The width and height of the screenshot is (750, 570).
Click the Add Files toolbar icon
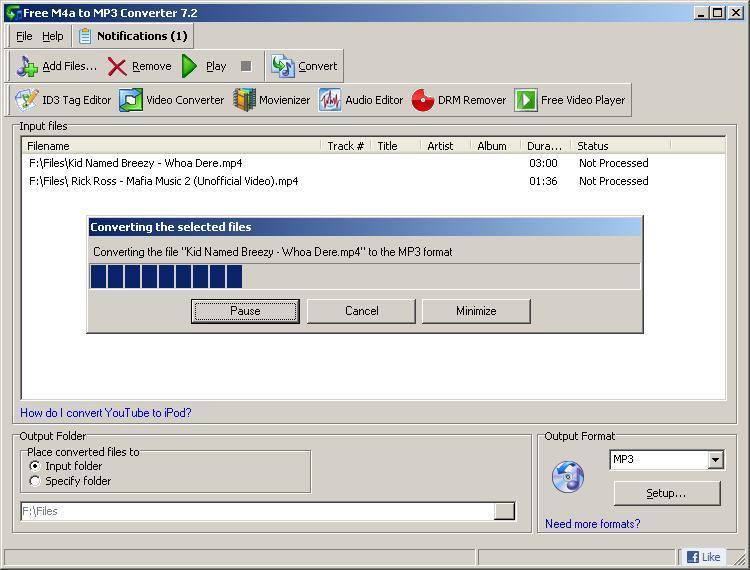coord(27,66)
